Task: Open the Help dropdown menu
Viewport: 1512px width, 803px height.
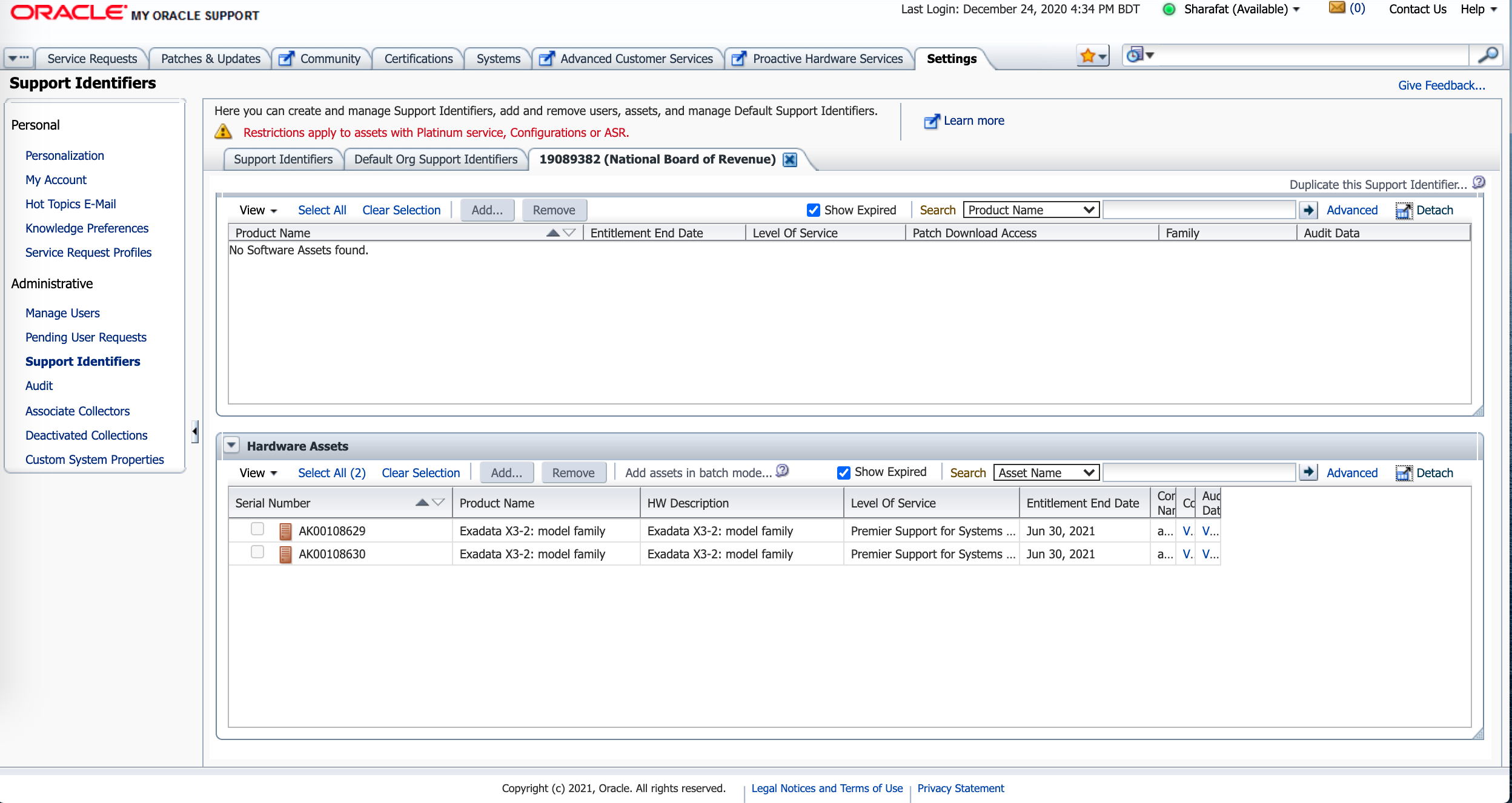Action: pos(1479,9)
